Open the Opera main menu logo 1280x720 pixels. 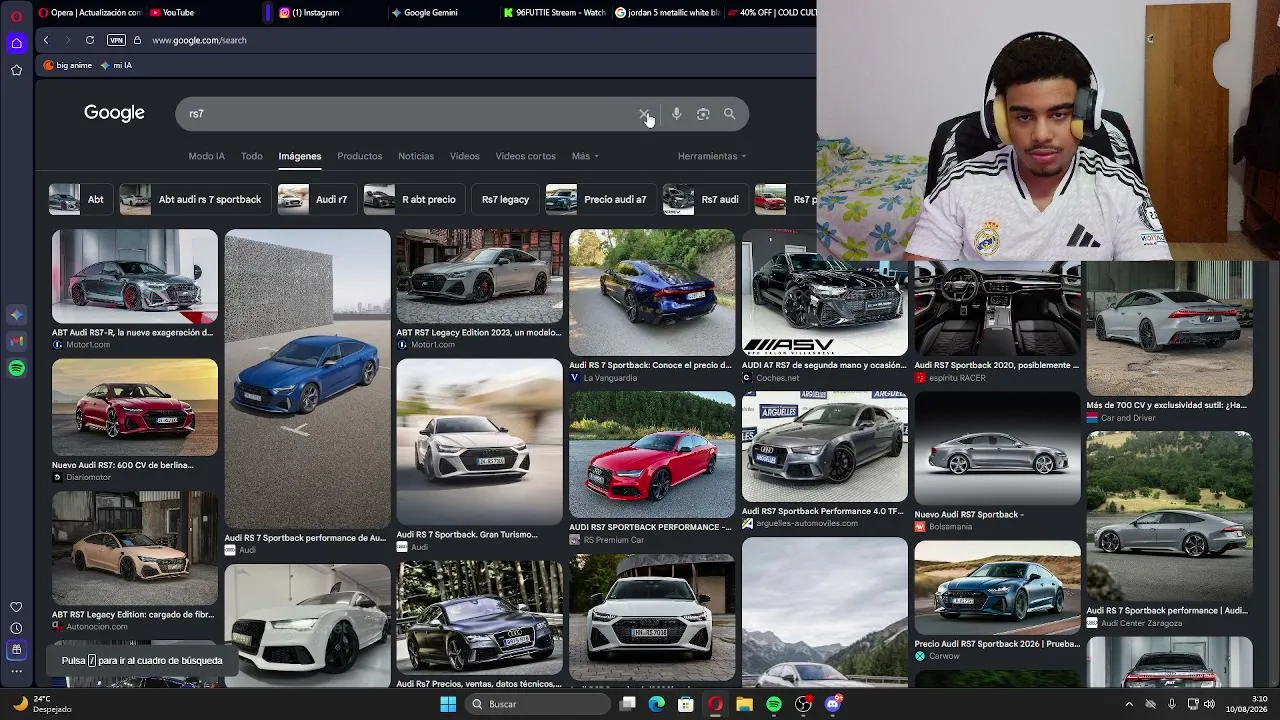pyautogui.click(x=16, y=15)
